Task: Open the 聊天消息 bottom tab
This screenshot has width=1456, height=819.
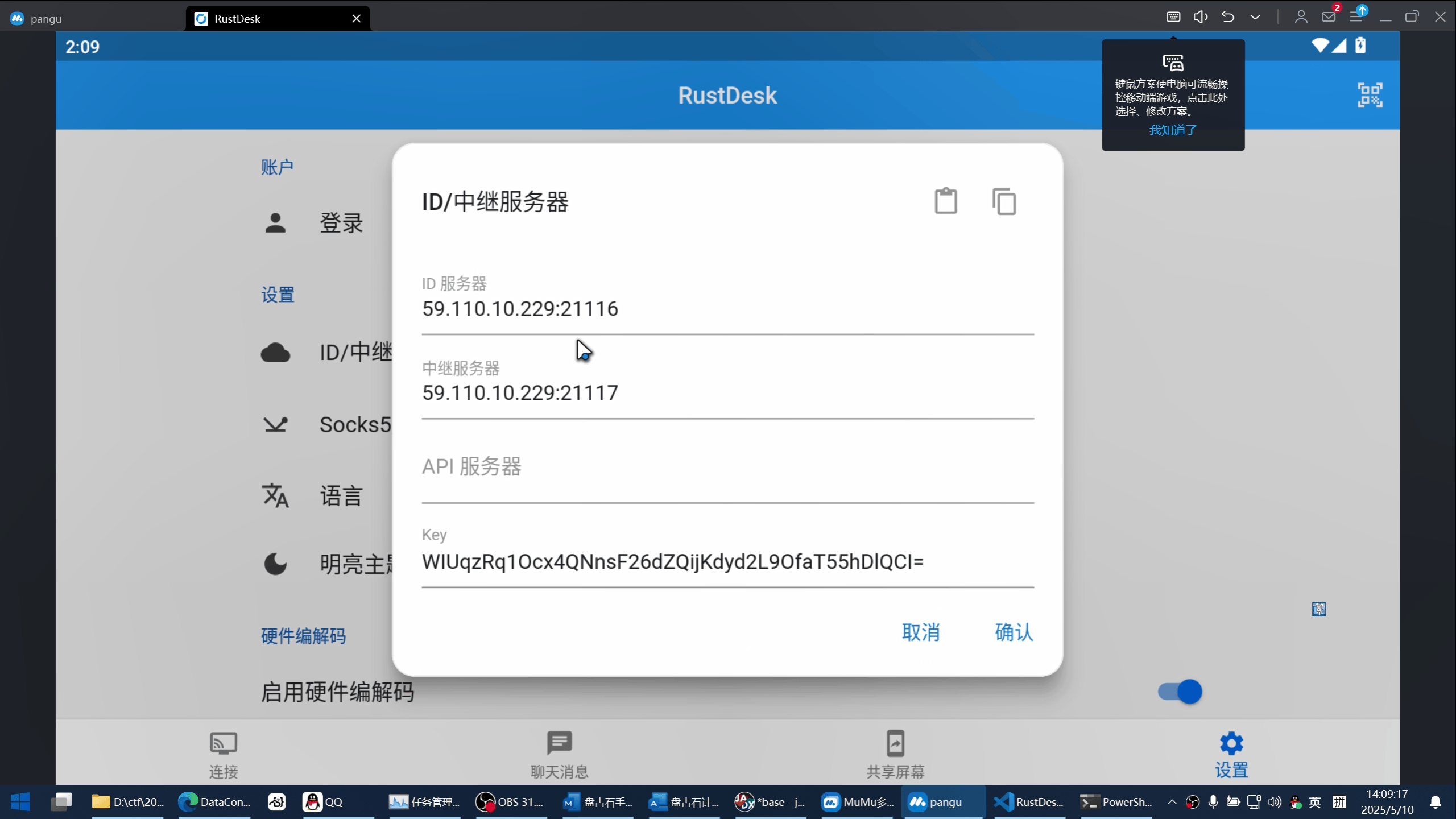Action: (559, 754)
